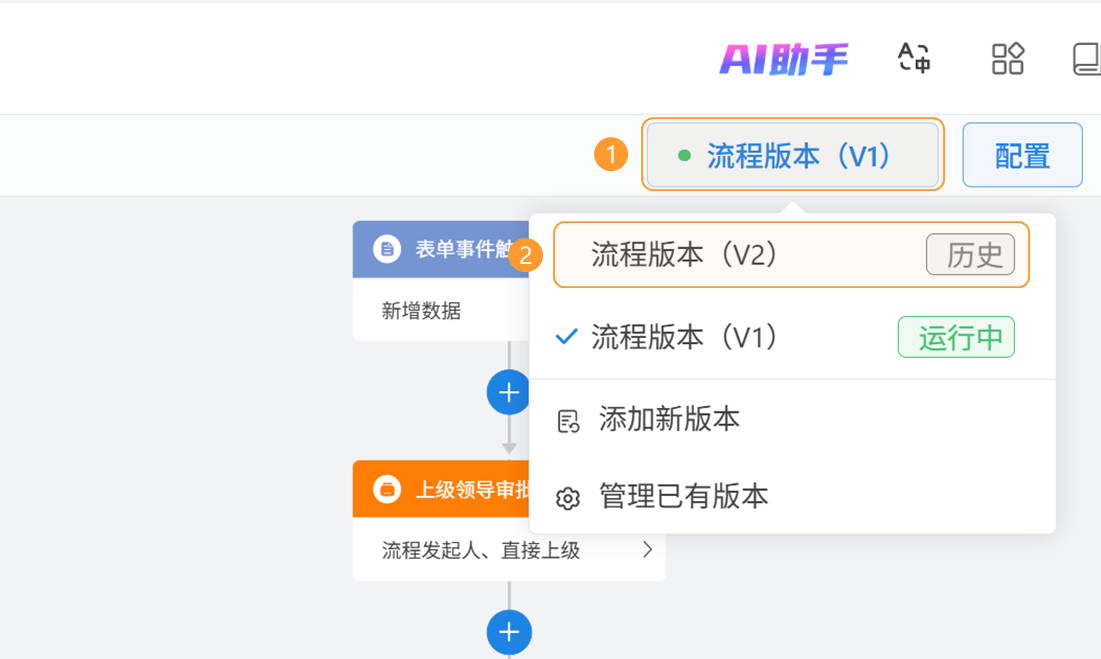Viewport: 1101px width, 659px height.
Task: Add node below the approval step
Action: click(509, 632)
